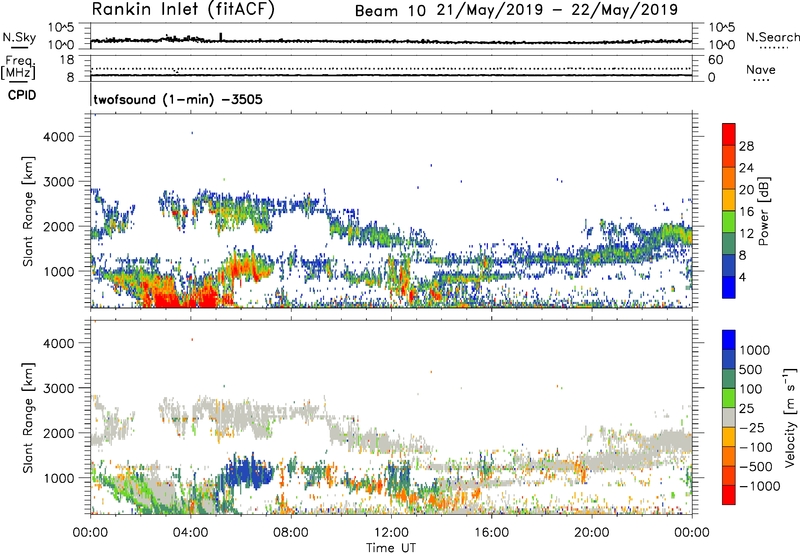Click 'Slant Range [km]' label of power panel
Viewport: 800px width, 554px height.
click(x=28, y=211)
